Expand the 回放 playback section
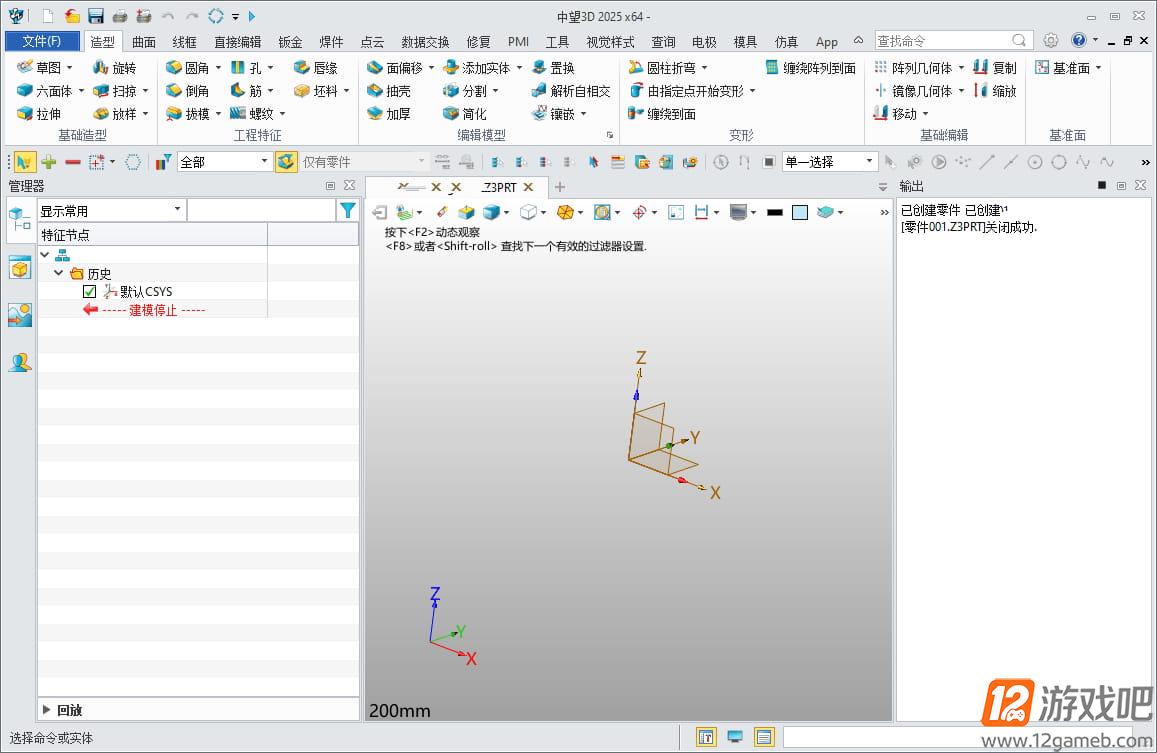This screenshot has width=1157, height=753. 46,709
